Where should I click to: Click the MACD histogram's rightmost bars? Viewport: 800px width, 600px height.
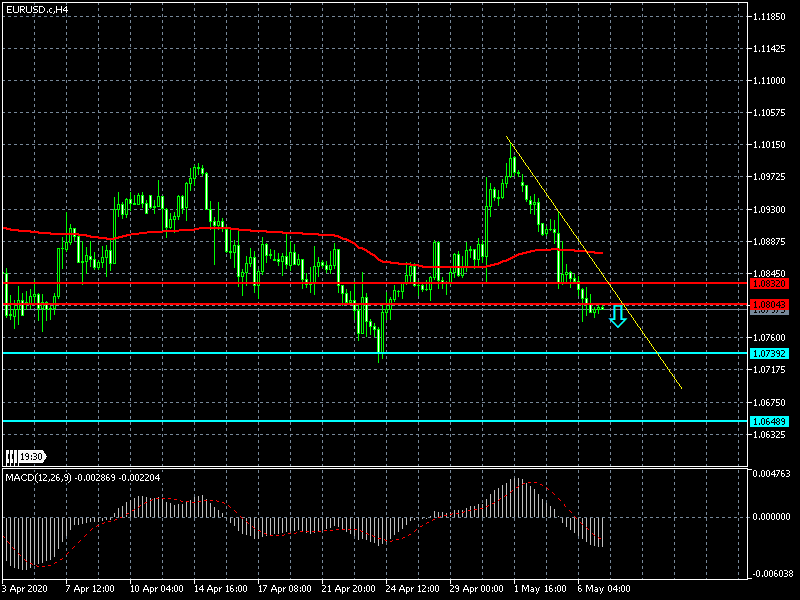click(601, 531)
